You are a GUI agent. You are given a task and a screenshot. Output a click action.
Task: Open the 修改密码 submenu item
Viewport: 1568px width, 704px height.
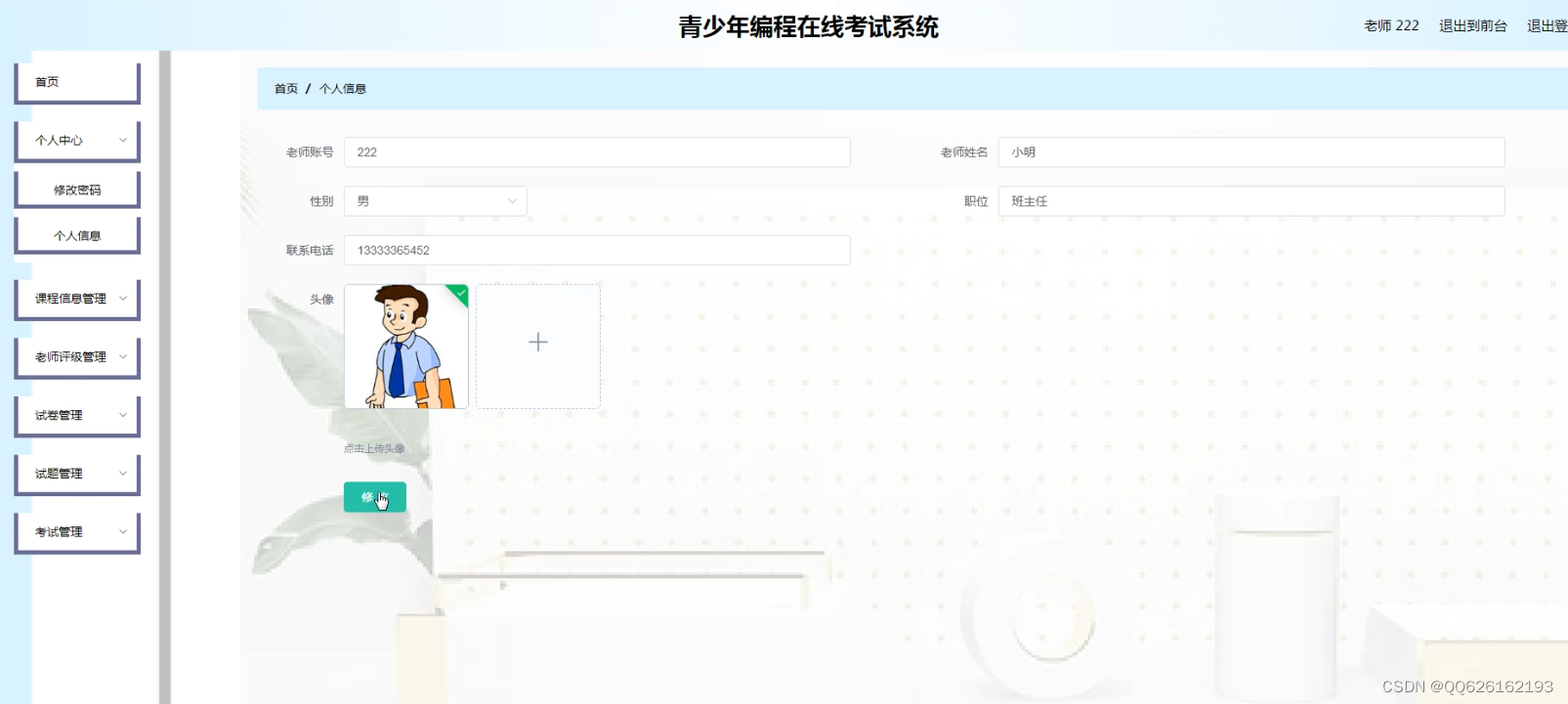click(77, 189)
